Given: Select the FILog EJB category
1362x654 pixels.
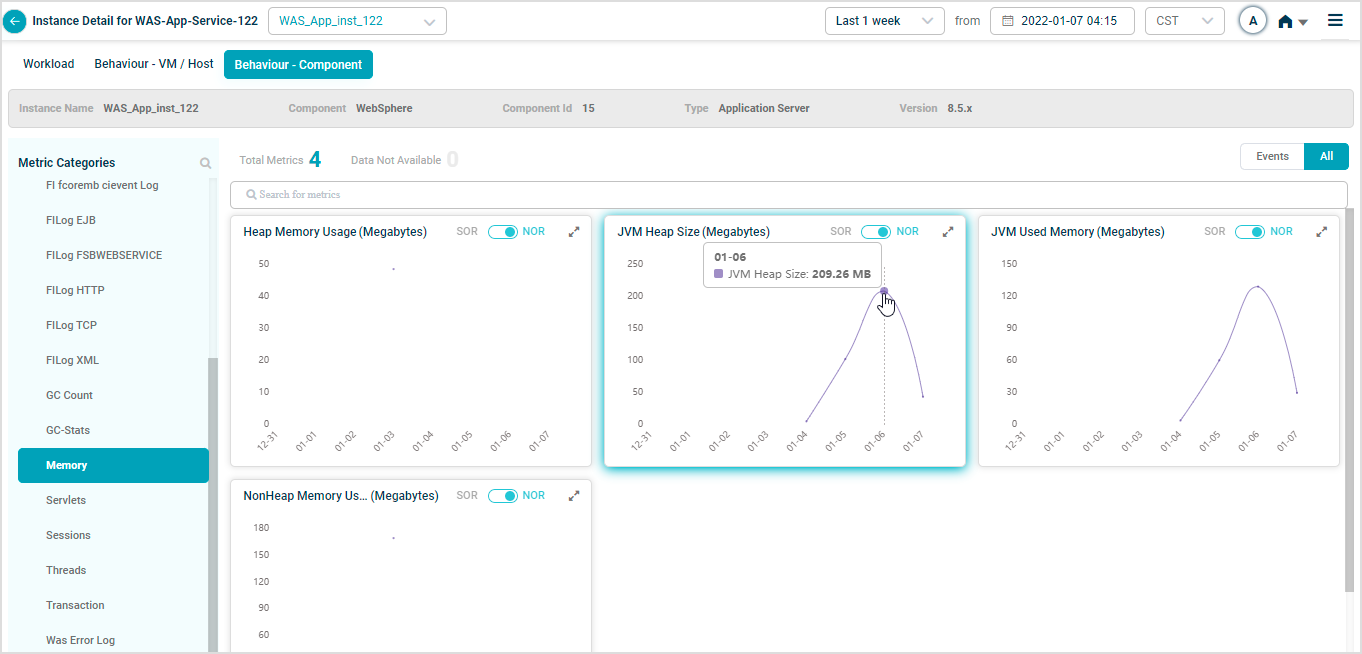Looking at the screenshot, I should pos(71,220).
